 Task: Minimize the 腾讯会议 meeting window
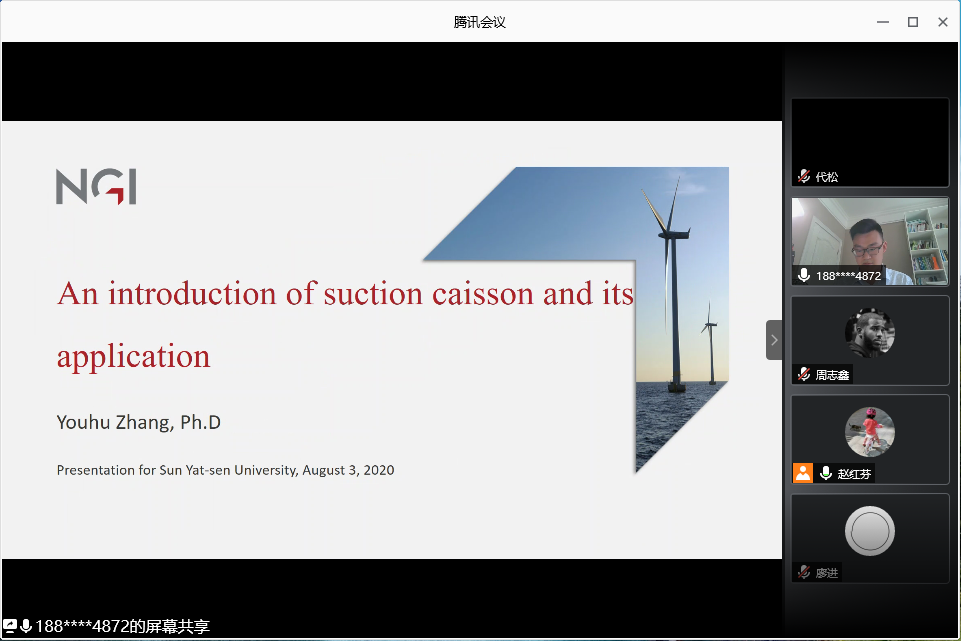coord(882,21)
